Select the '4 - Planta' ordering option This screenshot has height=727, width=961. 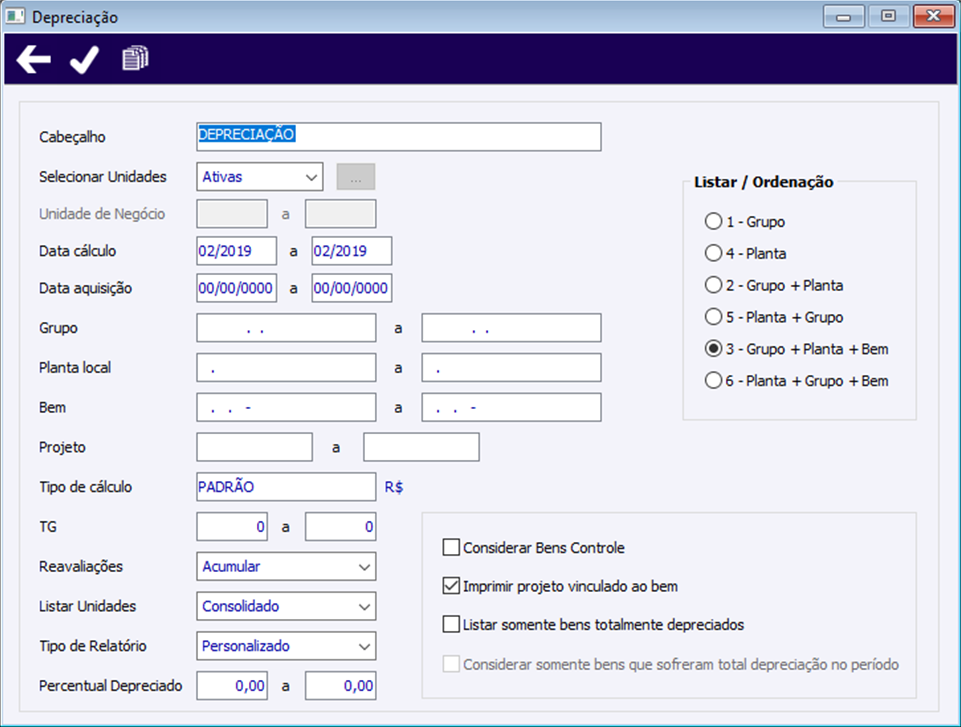coord(713,253)
